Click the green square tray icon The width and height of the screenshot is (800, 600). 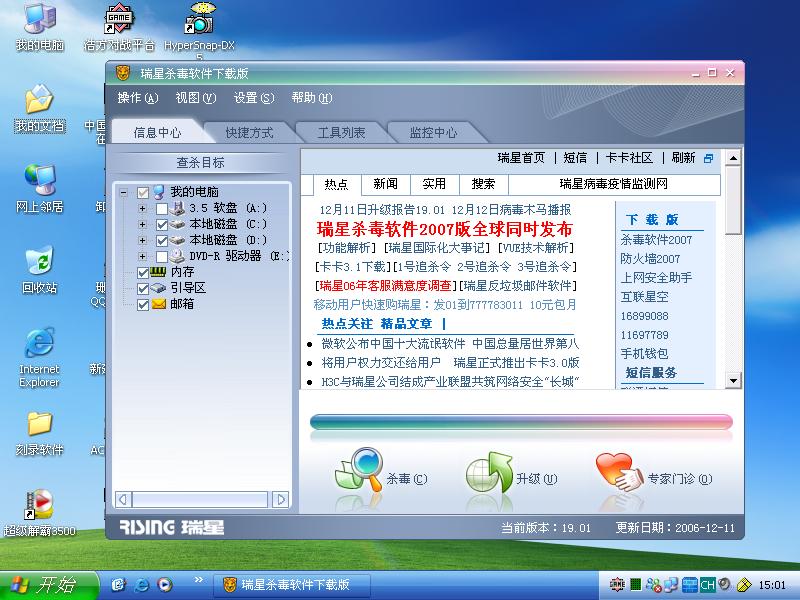pos(635,584)
